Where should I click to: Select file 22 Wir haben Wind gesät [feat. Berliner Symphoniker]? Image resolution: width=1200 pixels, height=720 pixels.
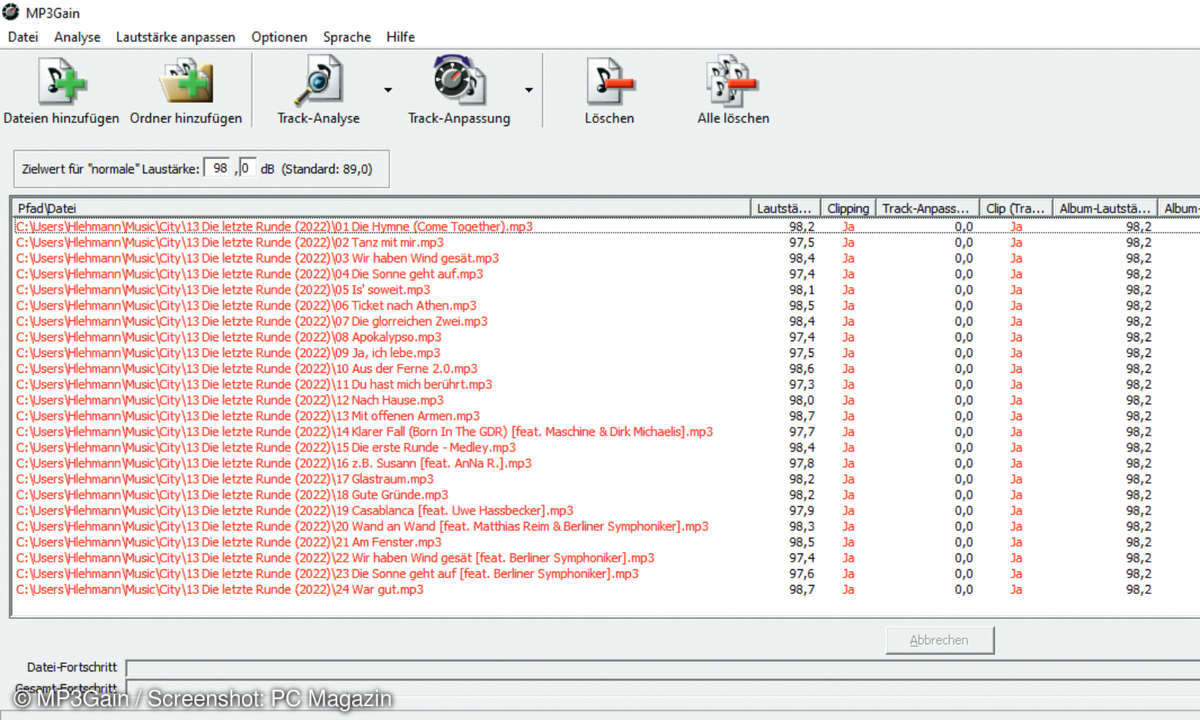pos(336,558)
